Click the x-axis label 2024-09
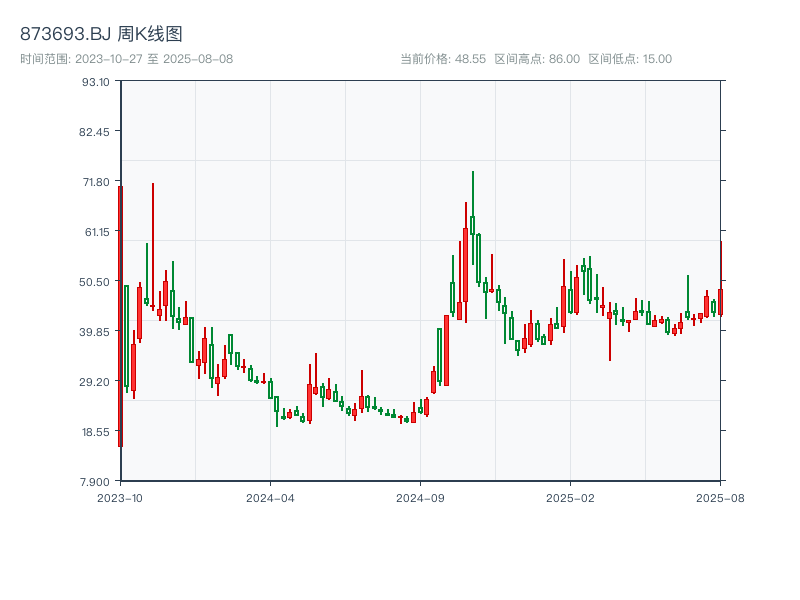Screen dimensions: 800x600 pyautogui.click(x=420, y=498)
